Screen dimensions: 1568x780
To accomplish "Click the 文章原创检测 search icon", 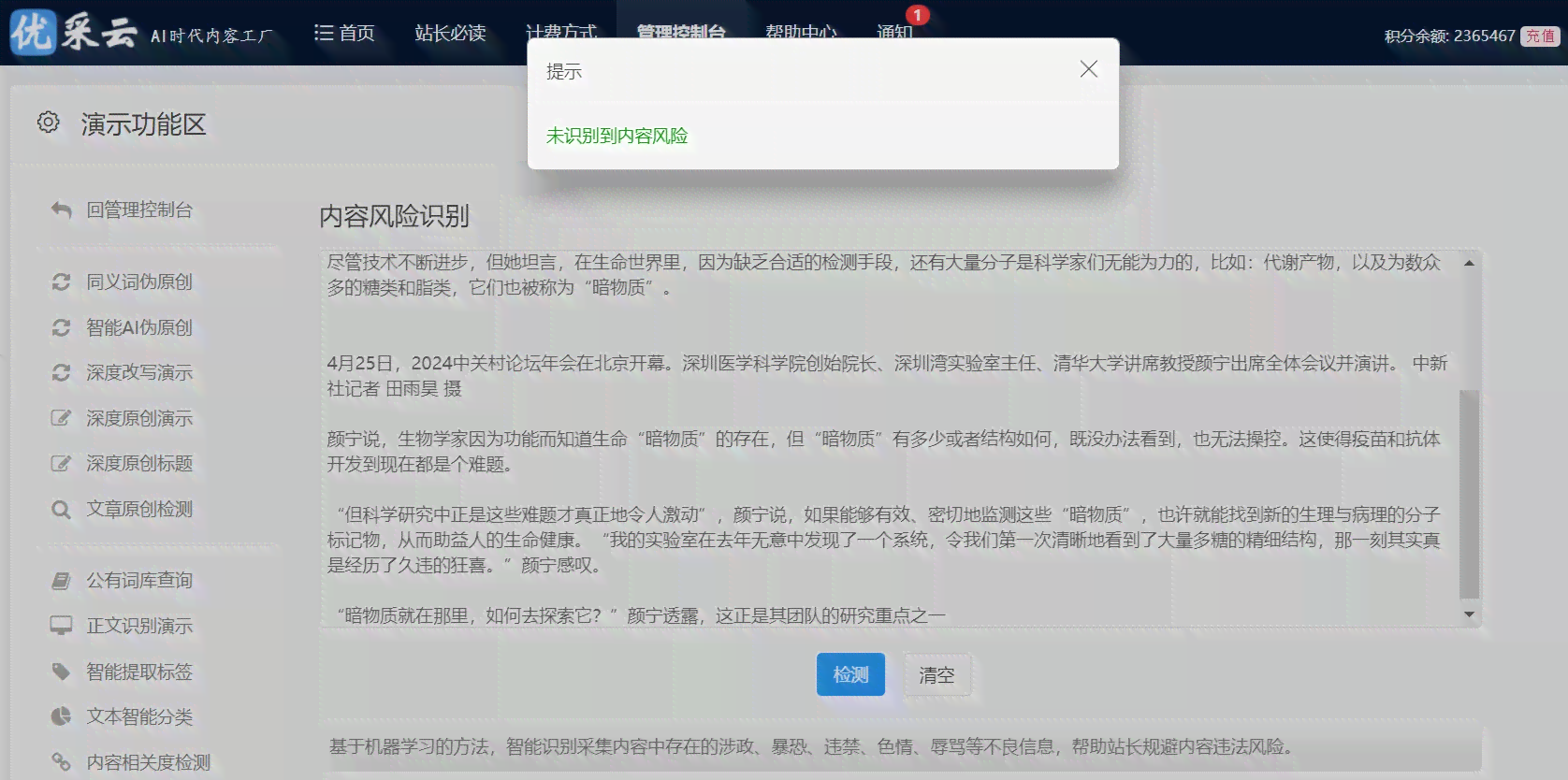I will (61, 509).
